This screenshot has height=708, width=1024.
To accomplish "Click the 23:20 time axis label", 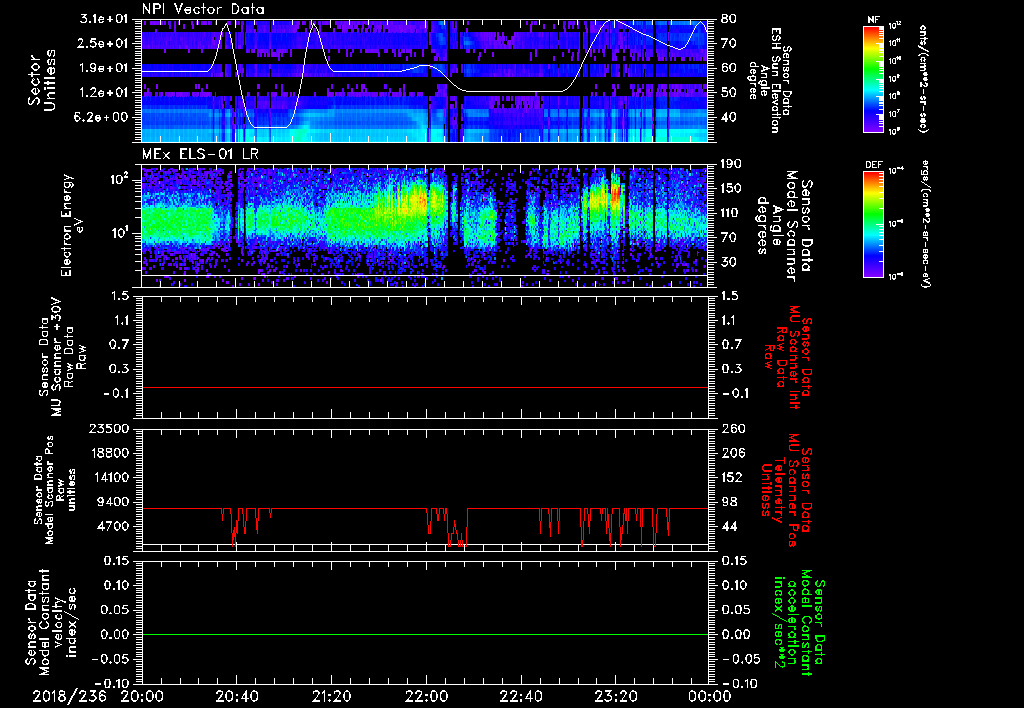I will point(615,696).
